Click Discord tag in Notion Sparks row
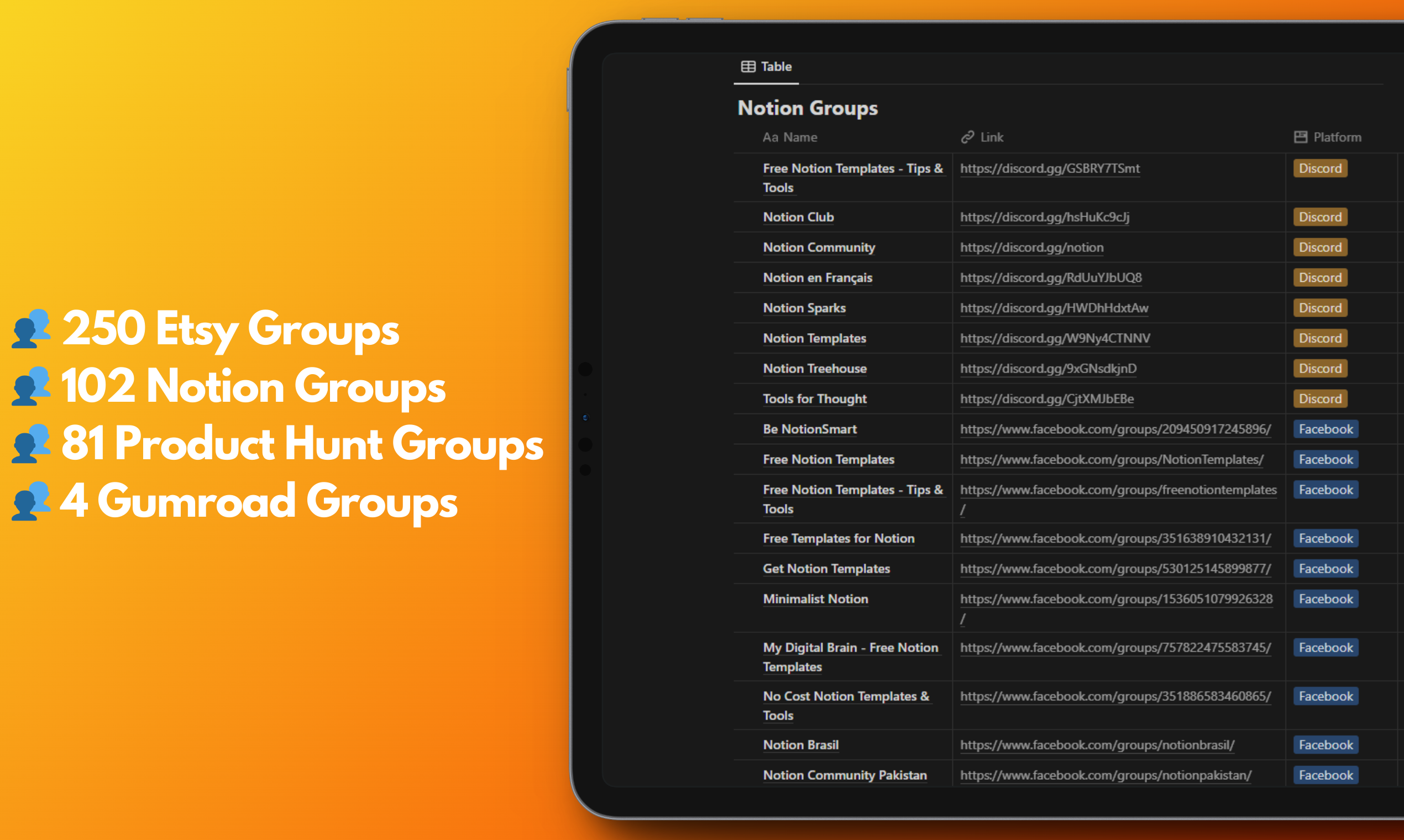Viewport: 1404px width, 840px height. coord(1320,308)
